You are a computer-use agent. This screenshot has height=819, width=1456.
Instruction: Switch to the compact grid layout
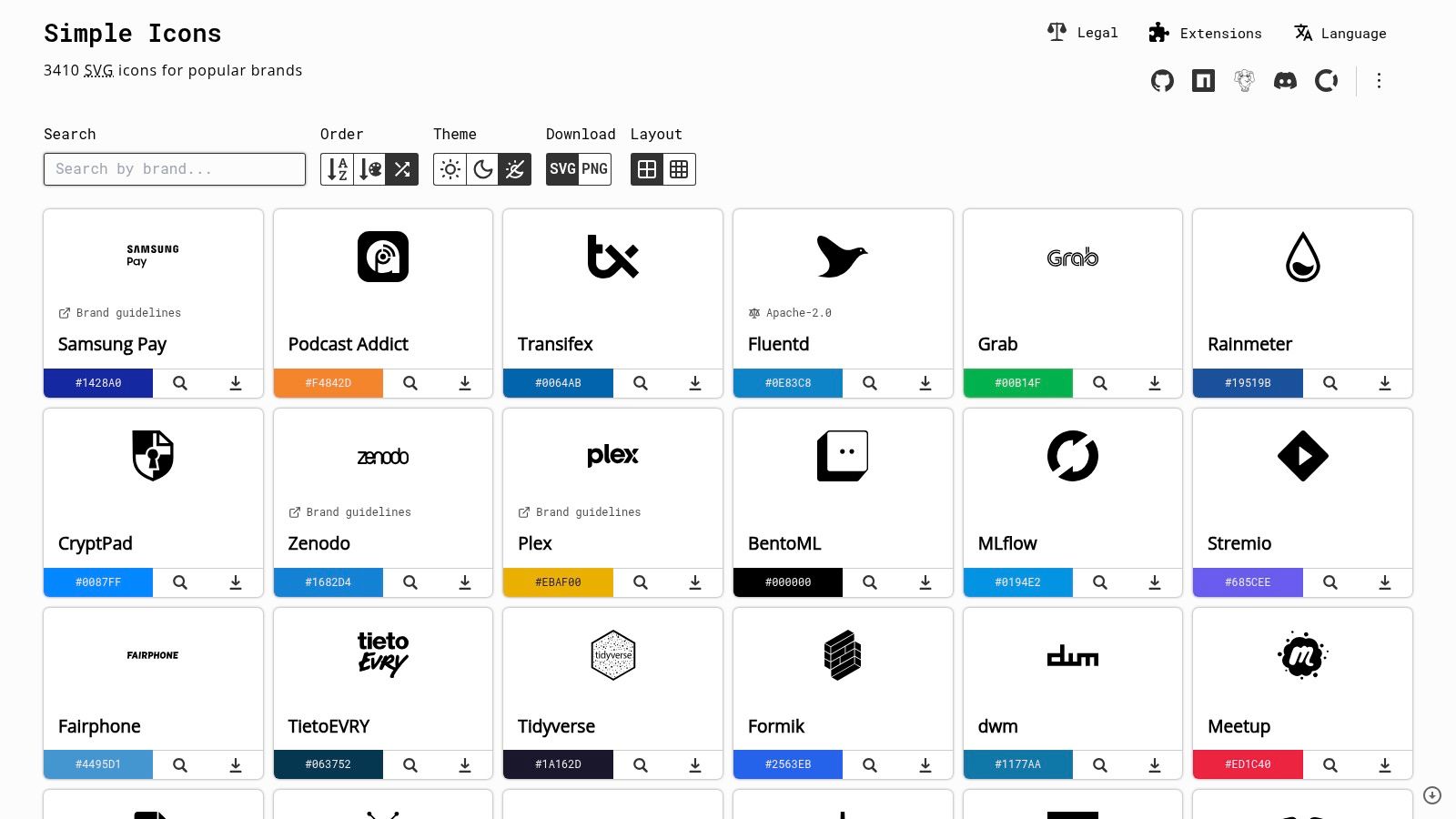[x=679, y=169]
